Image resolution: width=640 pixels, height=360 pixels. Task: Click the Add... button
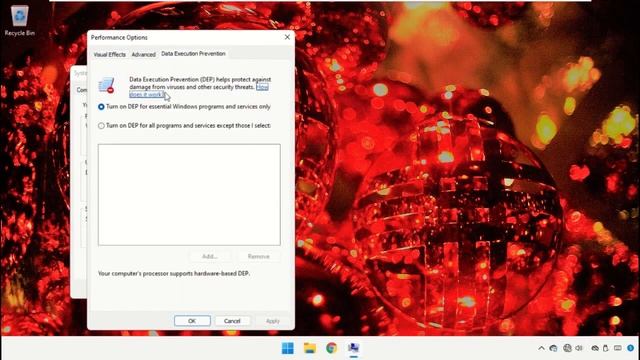click(x=210, y=256)
